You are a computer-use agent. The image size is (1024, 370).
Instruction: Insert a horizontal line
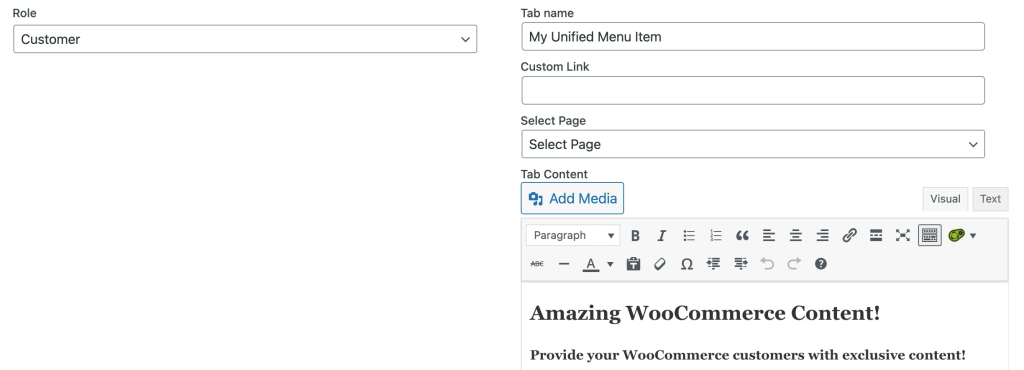[564, 264]
